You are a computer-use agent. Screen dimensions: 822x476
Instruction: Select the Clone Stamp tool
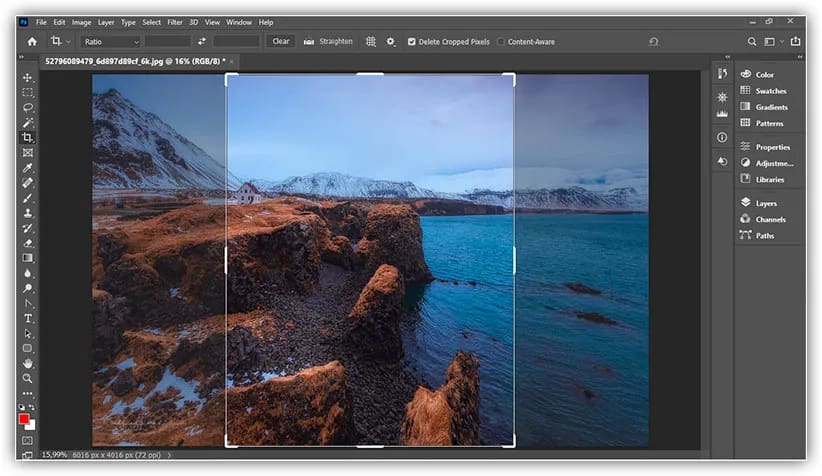tap(28, 213)
